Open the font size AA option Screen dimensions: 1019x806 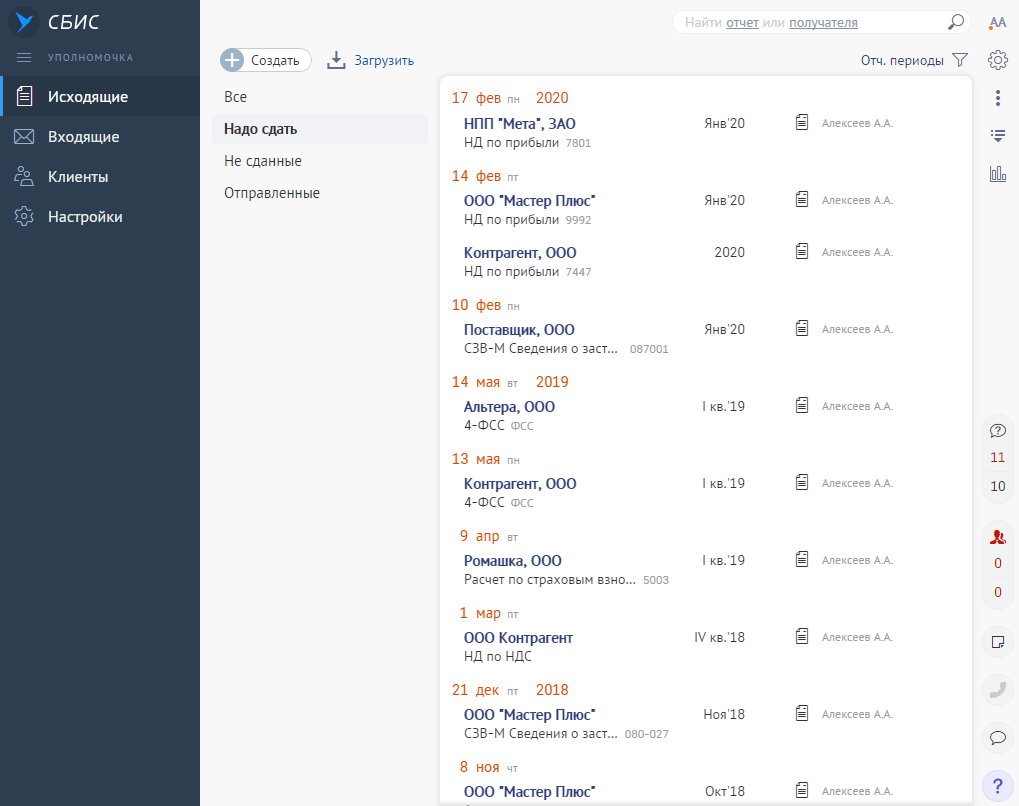point(997,22)
